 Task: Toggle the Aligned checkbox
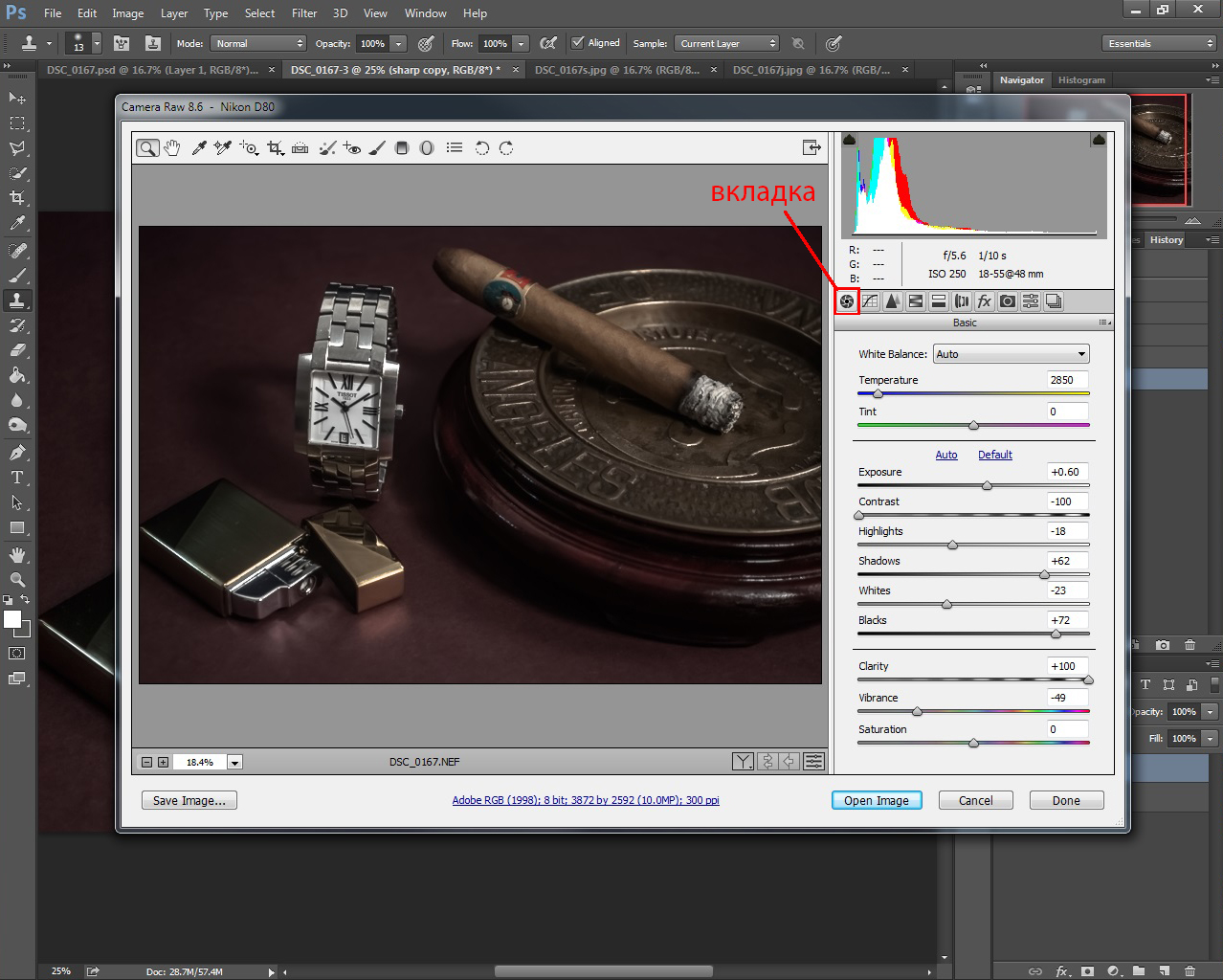577,43
